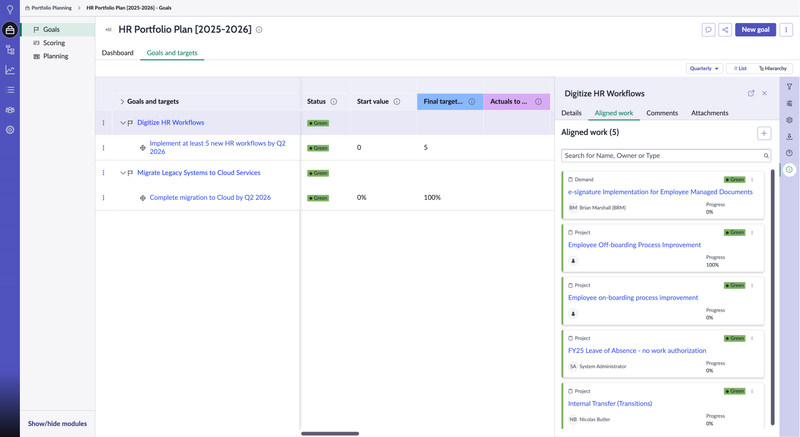Collapse Migrate Legacy Systems to Cloud Services row
Screen dimensions: 800x437
click(x=123, y=173)
